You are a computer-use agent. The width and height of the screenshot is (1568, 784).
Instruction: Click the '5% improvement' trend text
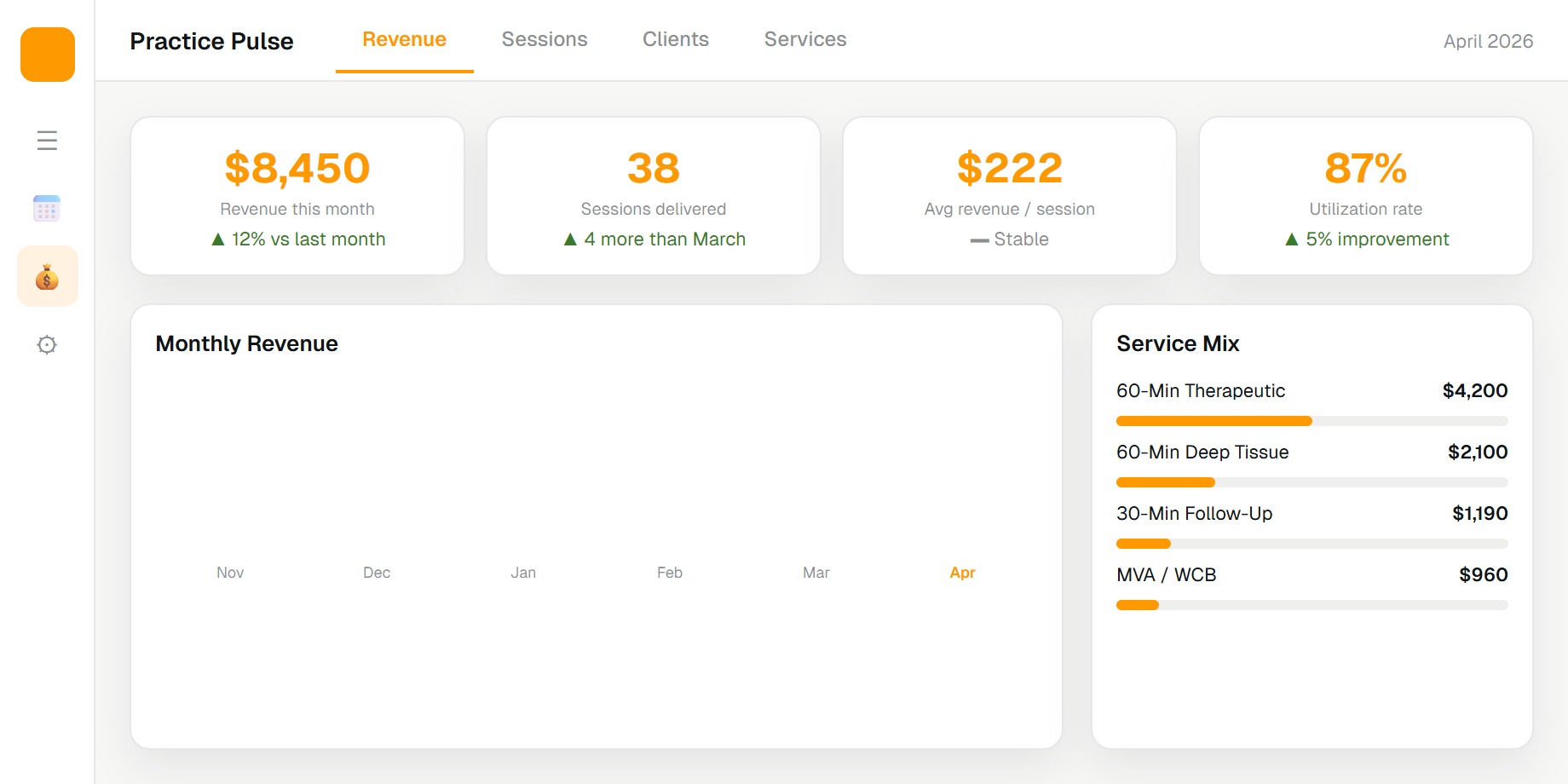(1367, 239)
